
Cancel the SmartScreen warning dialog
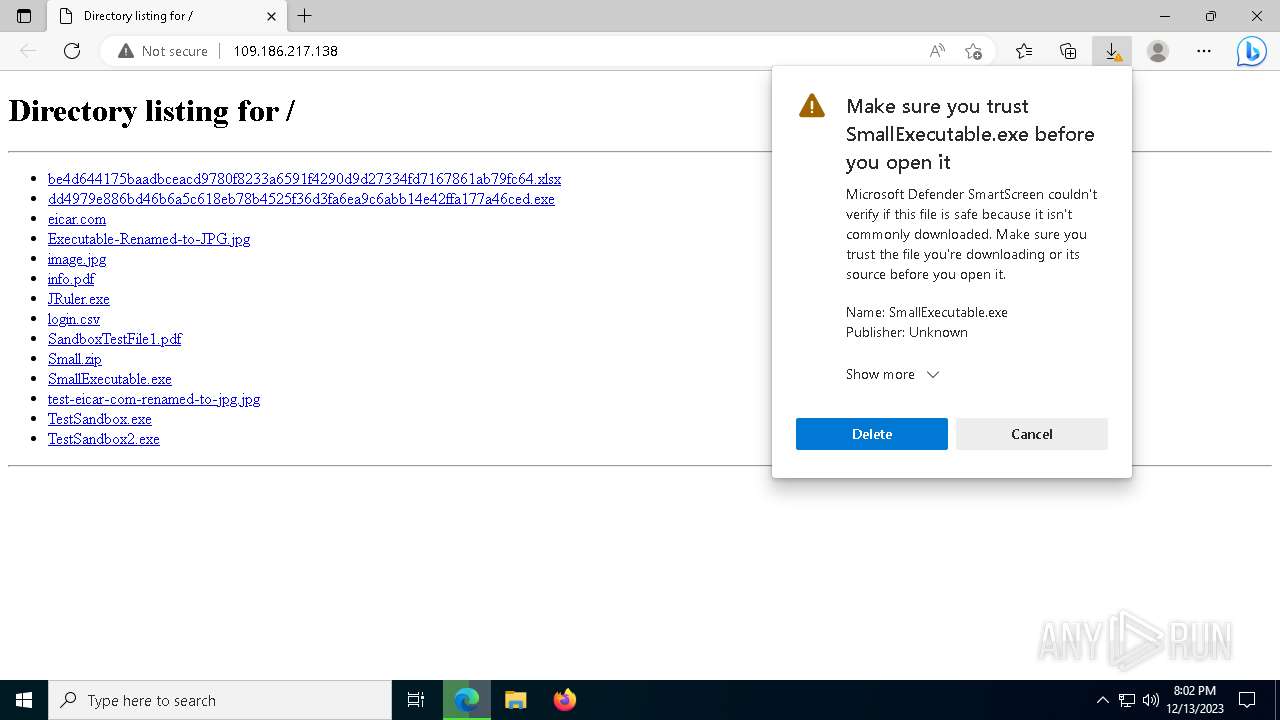(1032, 434)
